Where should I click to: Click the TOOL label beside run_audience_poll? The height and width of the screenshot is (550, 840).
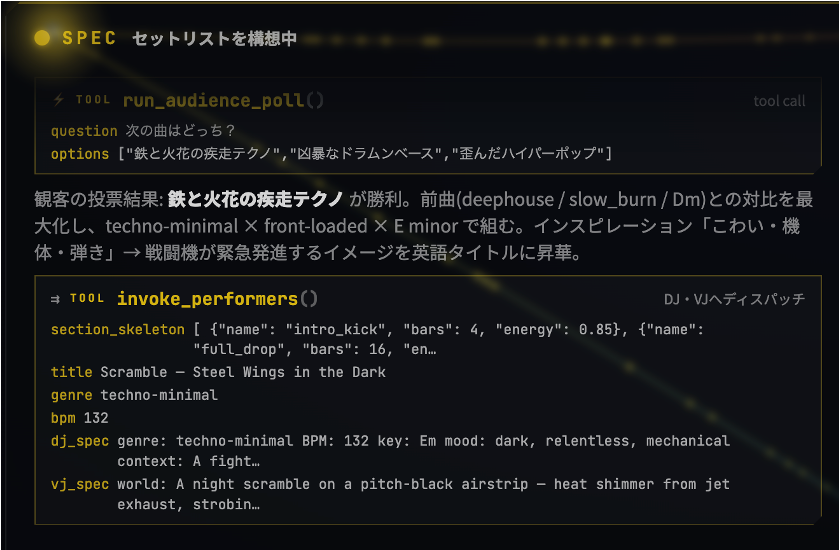click(x=93, y=100)
